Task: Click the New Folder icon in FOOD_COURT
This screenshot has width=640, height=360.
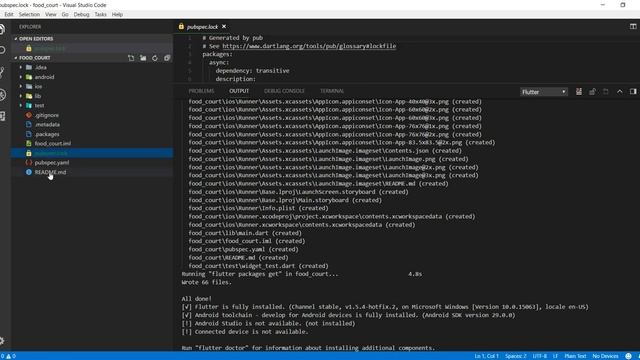Action: point(143,58)
